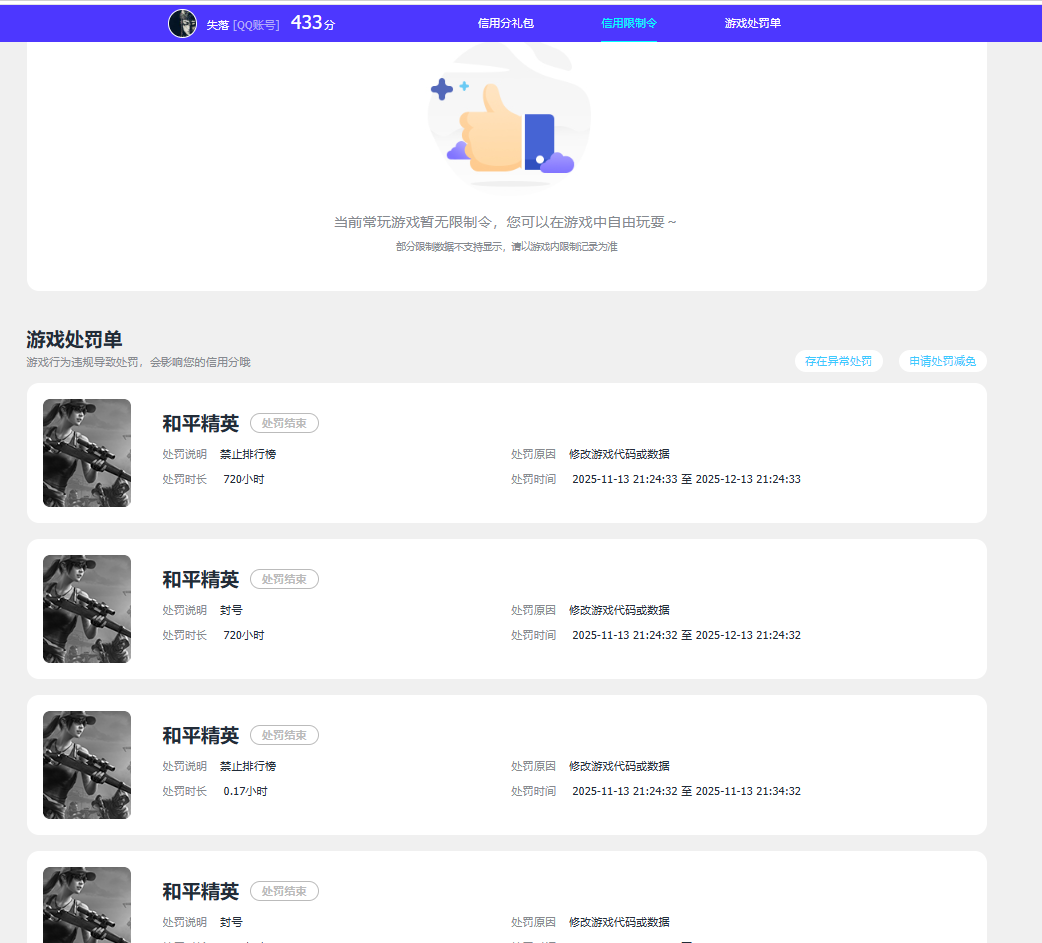Switch to the 游戏处罚单 tab

[752, 23]
